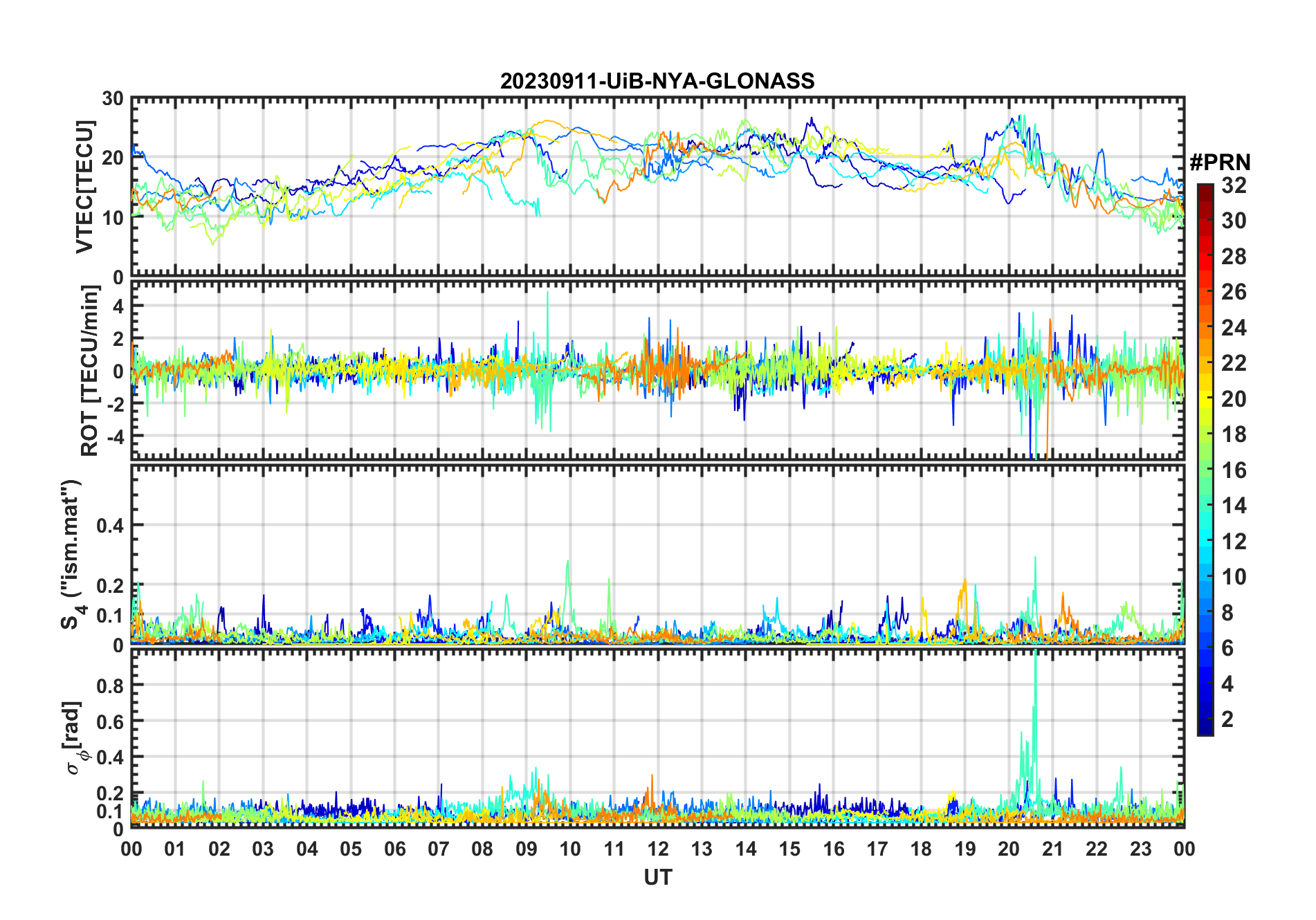Choose UT axis hour label 13
The image size is (1316, 920).
tap(702, 849)
